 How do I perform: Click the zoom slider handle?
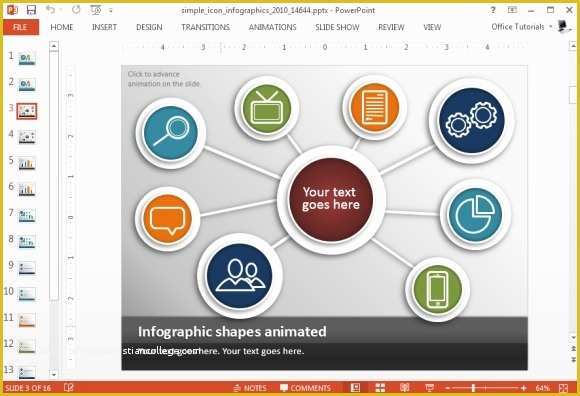473,388
